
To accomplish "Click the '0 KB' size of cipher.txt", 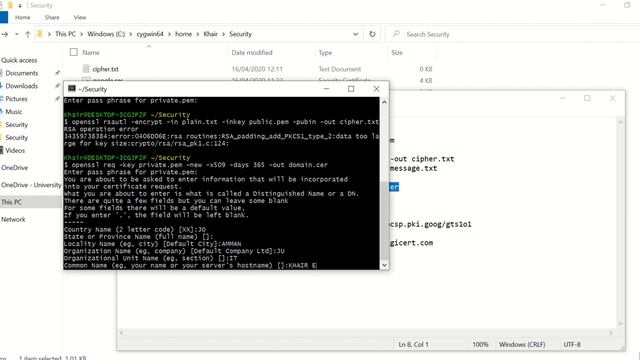I will [426, 69].
